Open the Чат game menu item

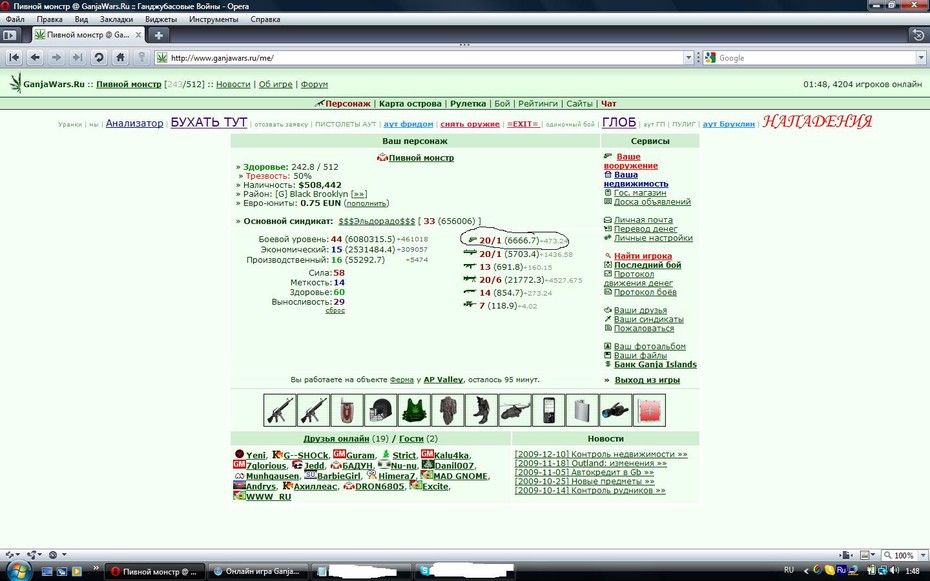pyautogui.click(x=609, y=104)
